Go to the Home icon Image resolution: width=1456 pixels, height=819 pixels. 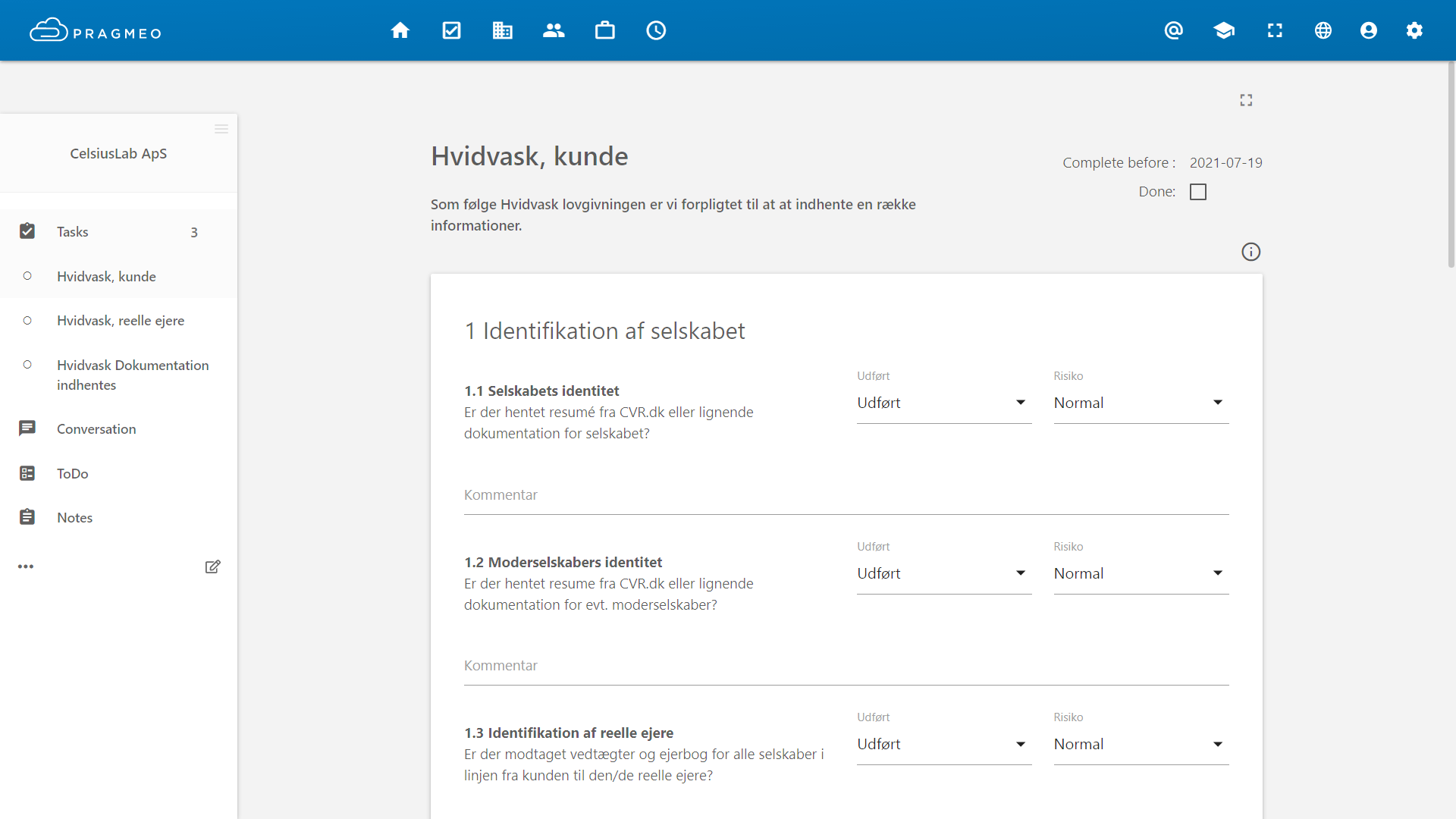point(400,30)
